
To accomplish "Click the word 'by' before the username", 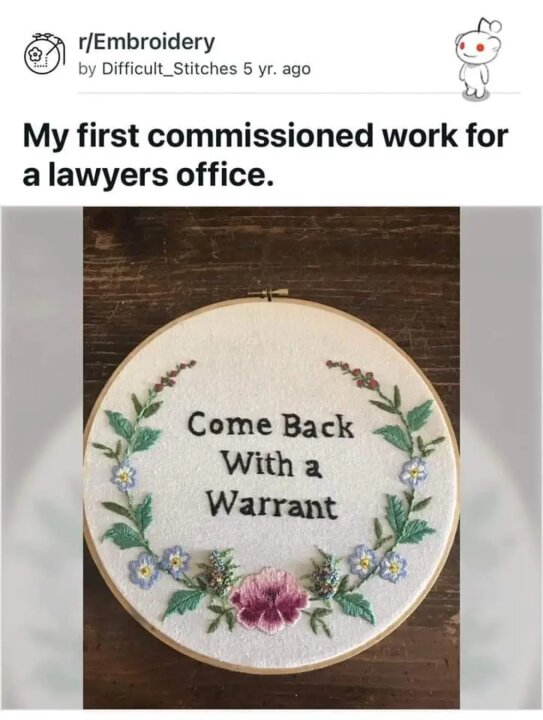I will point(88,69).
